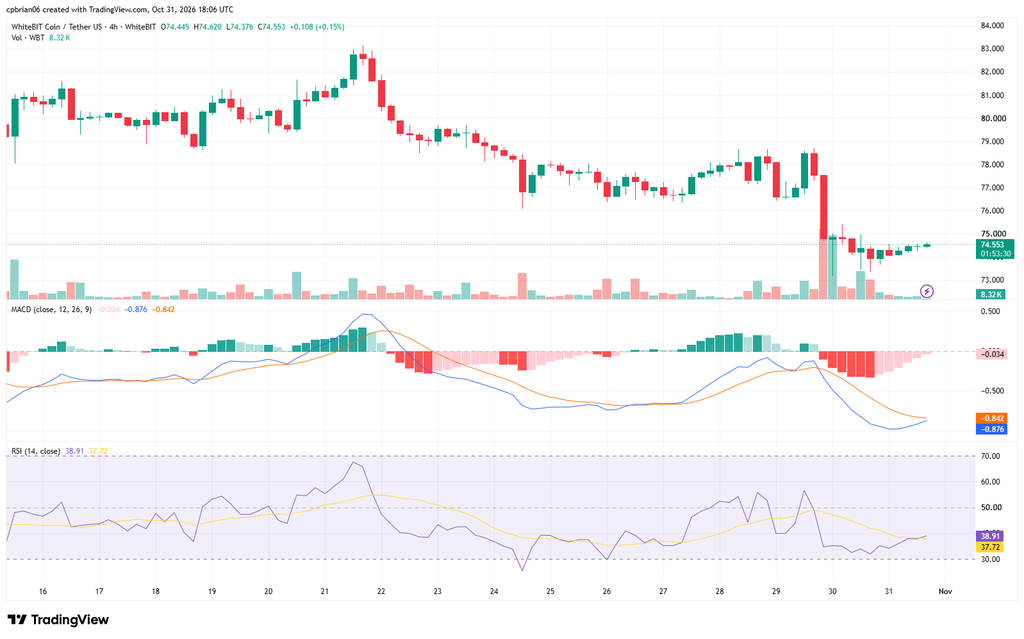Click the TradingView logo at bottom left
This screenshot has width=1024, height=639.
(58, 619)
